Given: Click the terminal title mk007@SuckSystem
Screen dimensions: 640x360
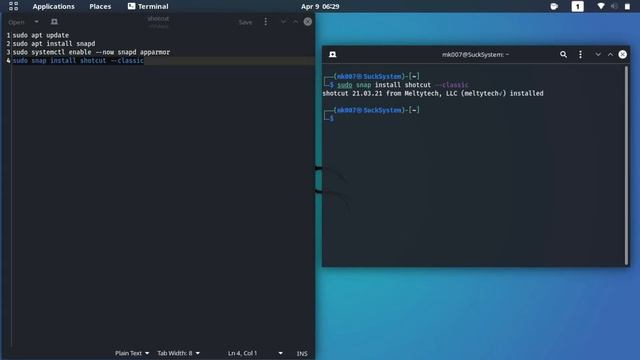Looking at the screenshot, I should coord(476,54).
